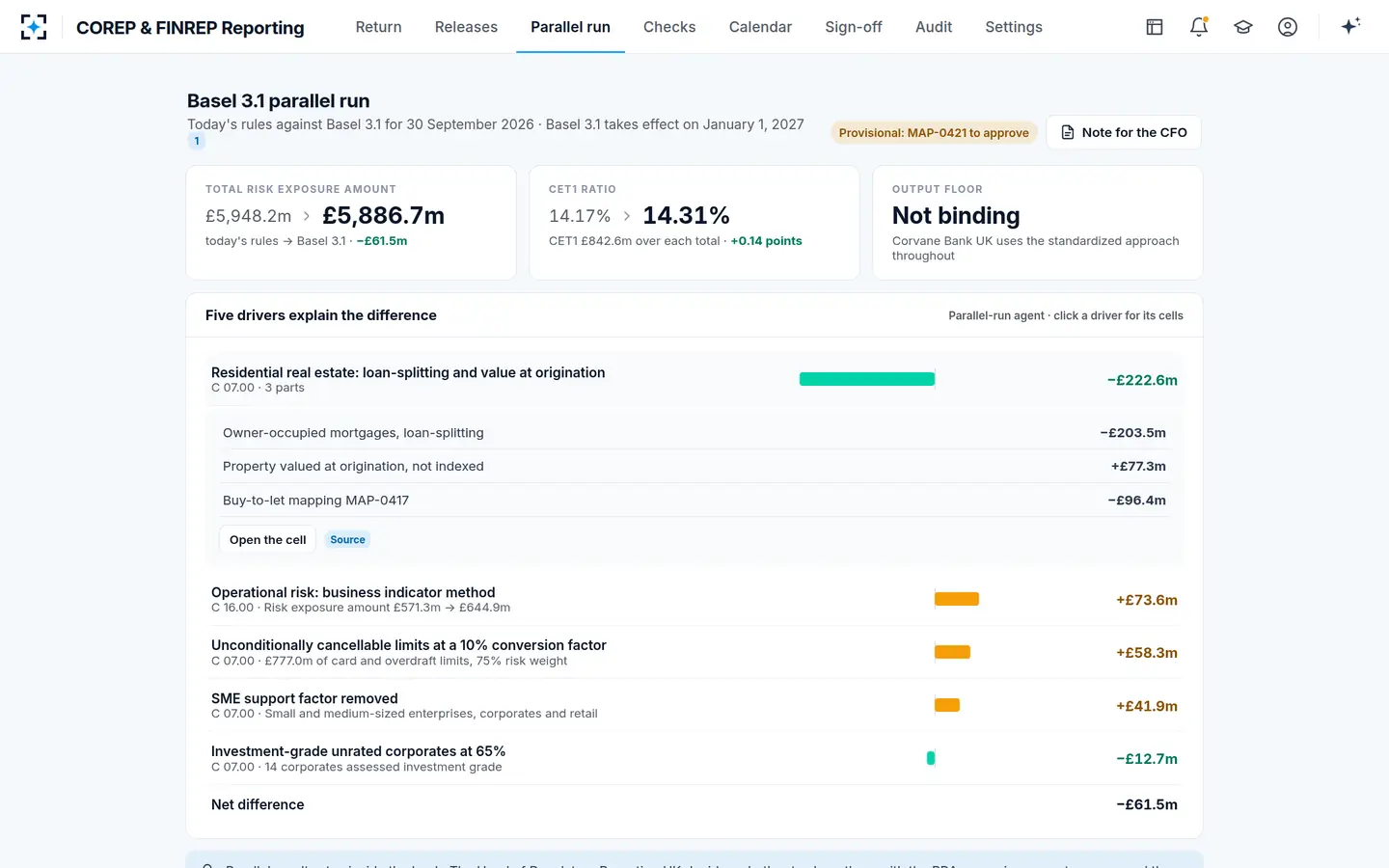Click the £5,886.7m total risk exposure value

click(x=383, y=215)
